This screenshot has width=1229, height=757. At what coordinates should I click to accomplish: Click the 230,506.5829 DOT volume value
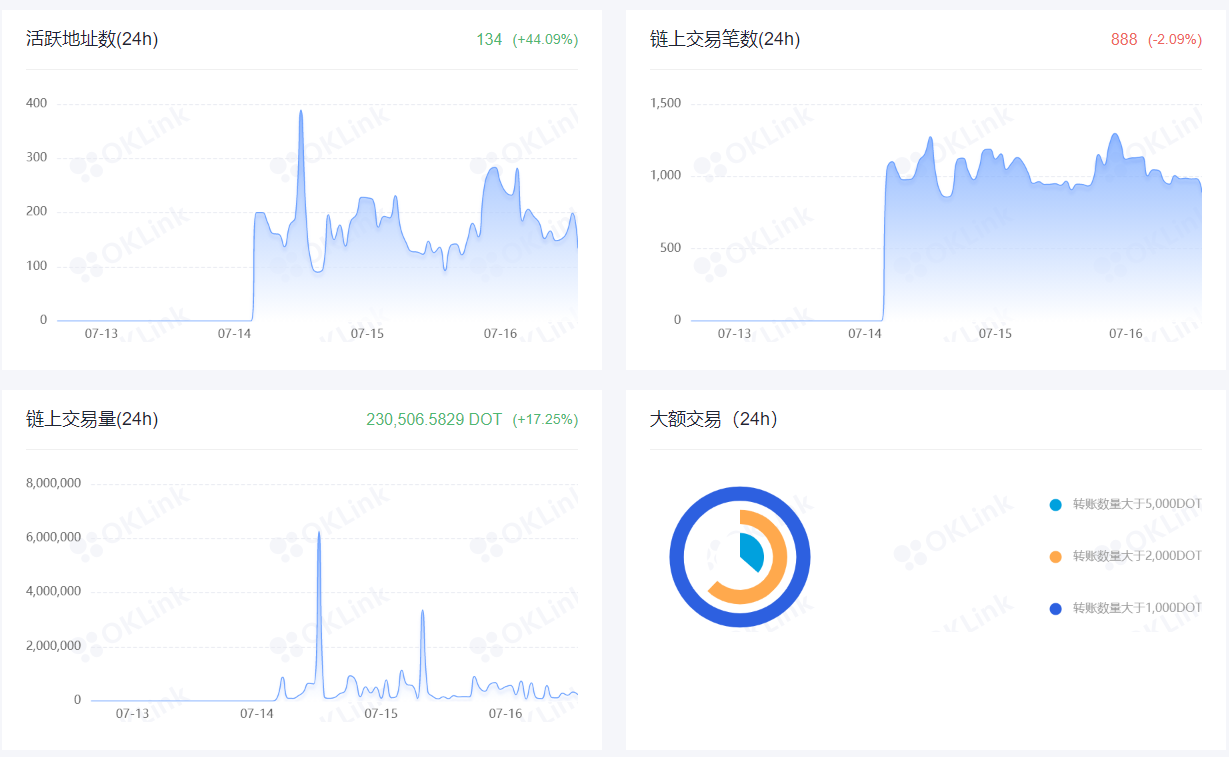(x=433, y=419)
